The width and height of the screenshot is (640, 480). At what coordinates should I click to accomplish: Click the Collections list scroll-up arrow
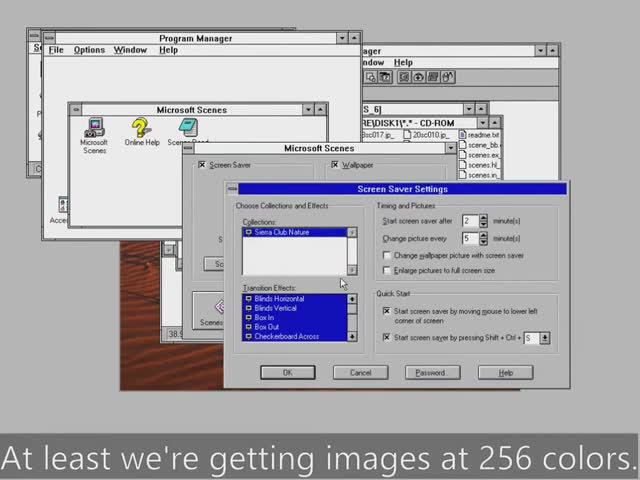pyautogui.click(x=352, y=232)
